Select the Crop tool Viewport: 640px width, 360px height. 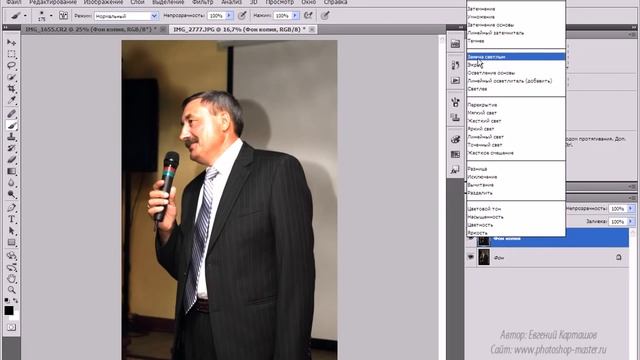click(x=11, y=88)
